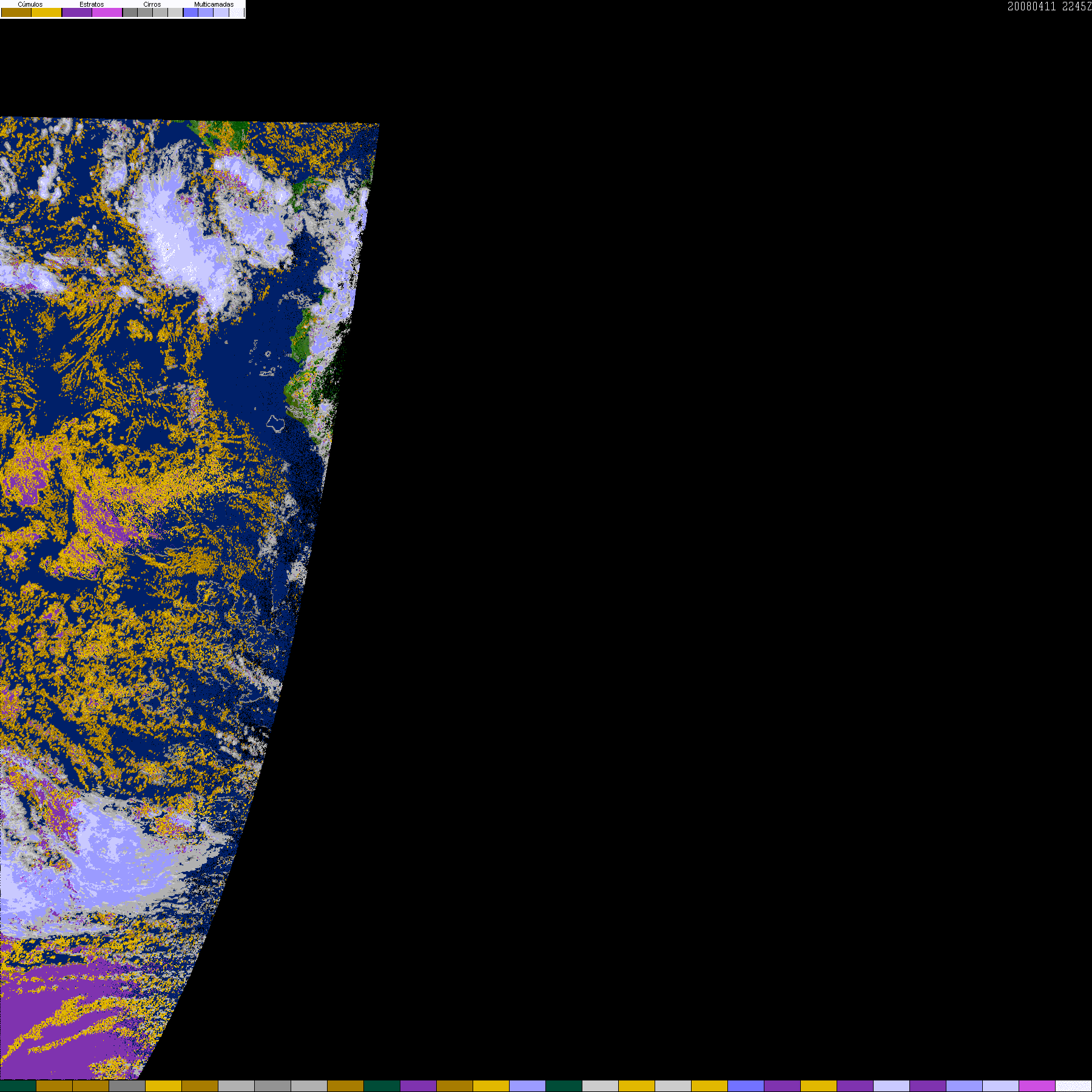Click the Cúmulos legend label
Screen dimensions: 1092x1092
click(x=30, y=4)
